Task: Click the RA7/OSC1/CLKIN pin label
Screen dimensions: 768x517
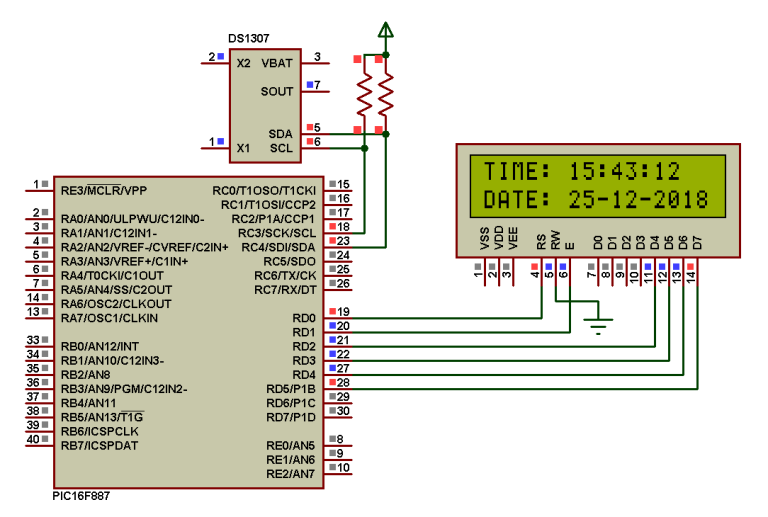Action: coord(109,318)
